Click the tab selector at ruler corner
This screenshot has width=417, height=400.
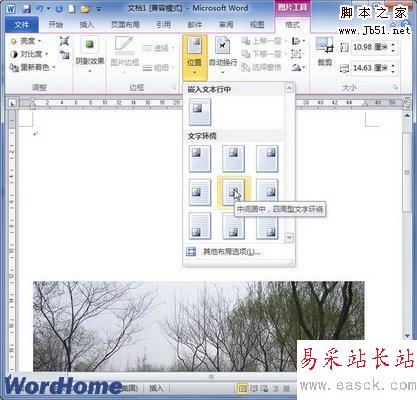(x=12, y=104)
